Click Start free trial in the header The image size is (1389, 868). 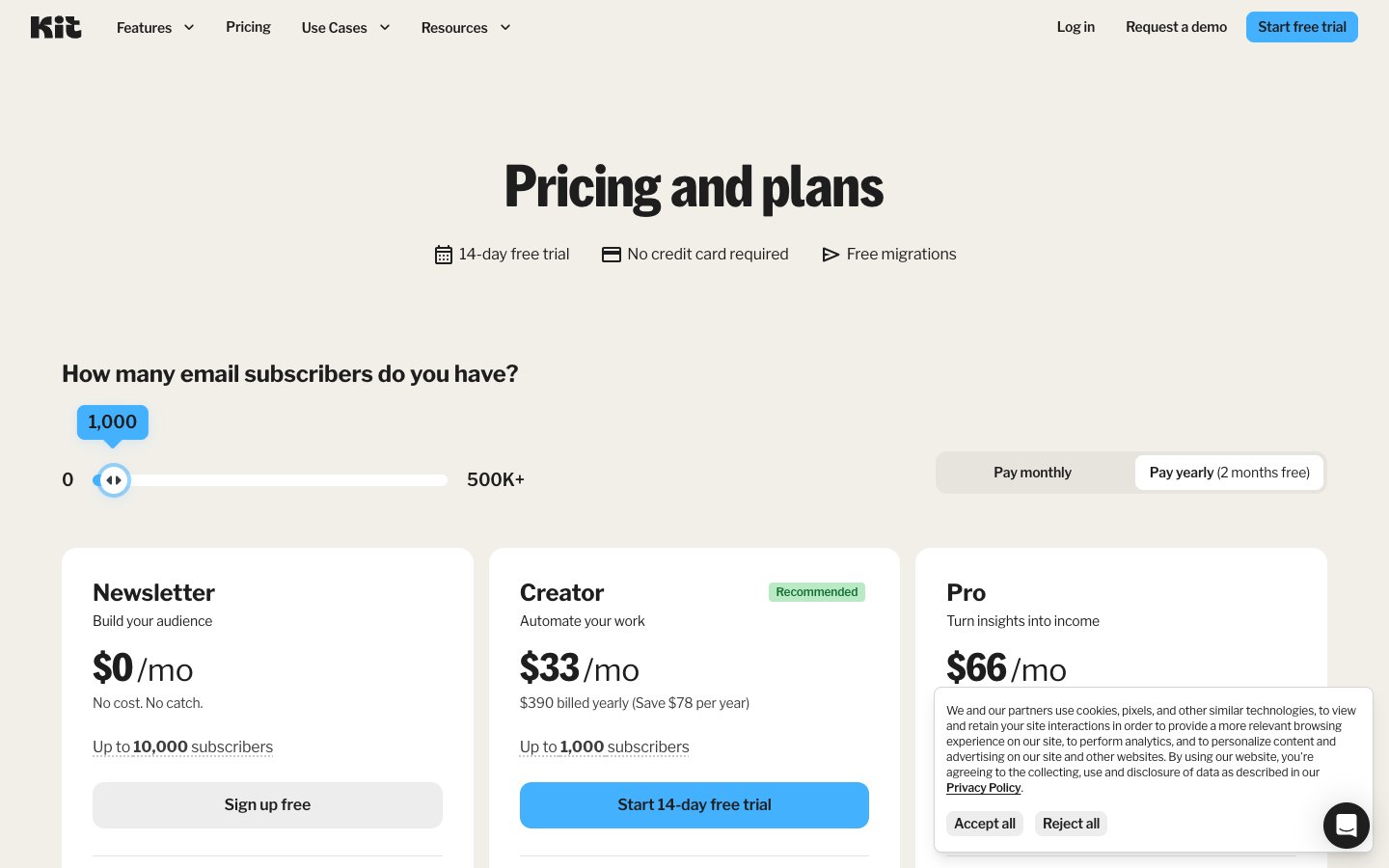[x=1302, y=27]
